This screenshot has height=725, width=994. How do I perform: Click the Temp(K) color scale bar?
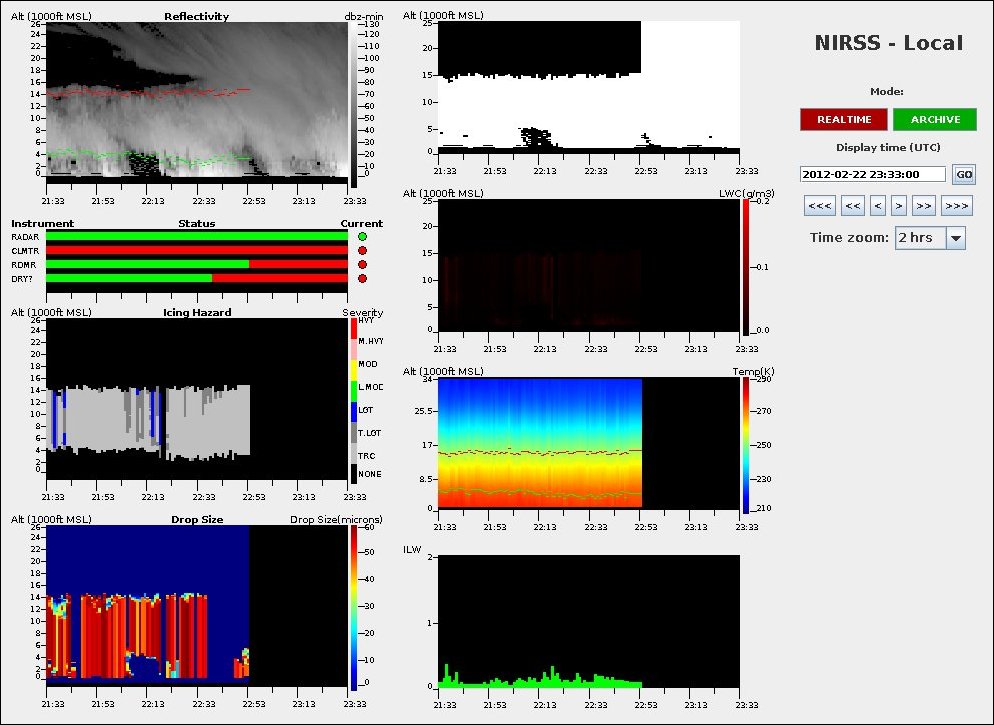[746, 445]
